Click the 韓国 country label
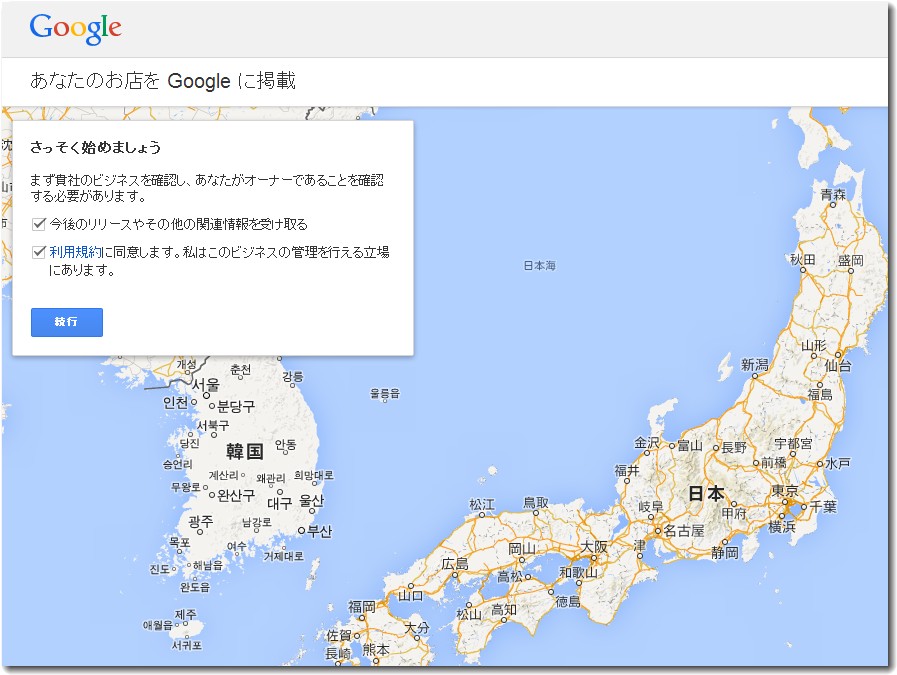The height and width of the screenshot is (675, 897). click(245, 451)
